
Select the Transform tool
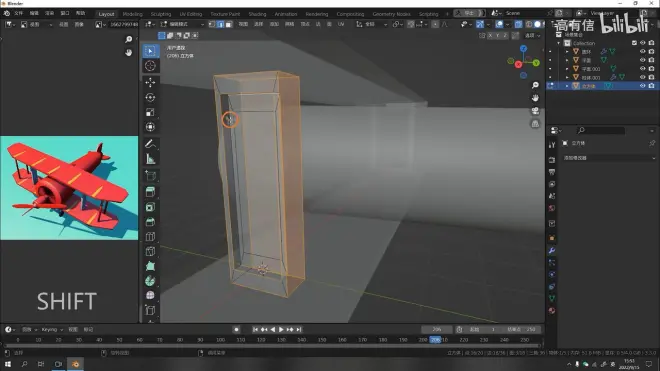point(150,127)
